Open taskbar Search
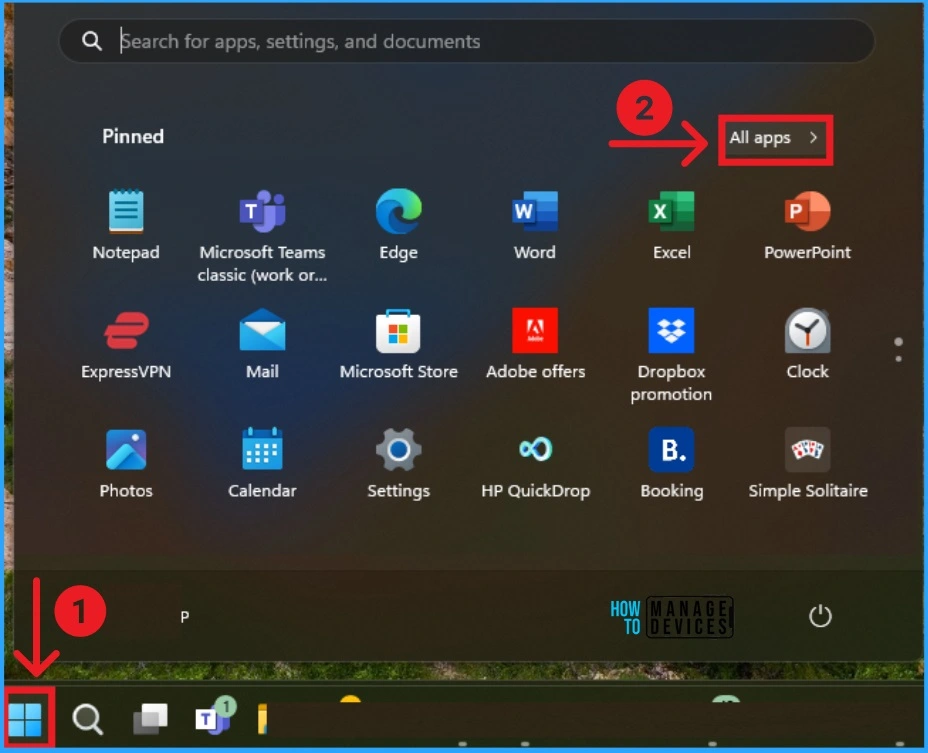 tap(88, 719)
